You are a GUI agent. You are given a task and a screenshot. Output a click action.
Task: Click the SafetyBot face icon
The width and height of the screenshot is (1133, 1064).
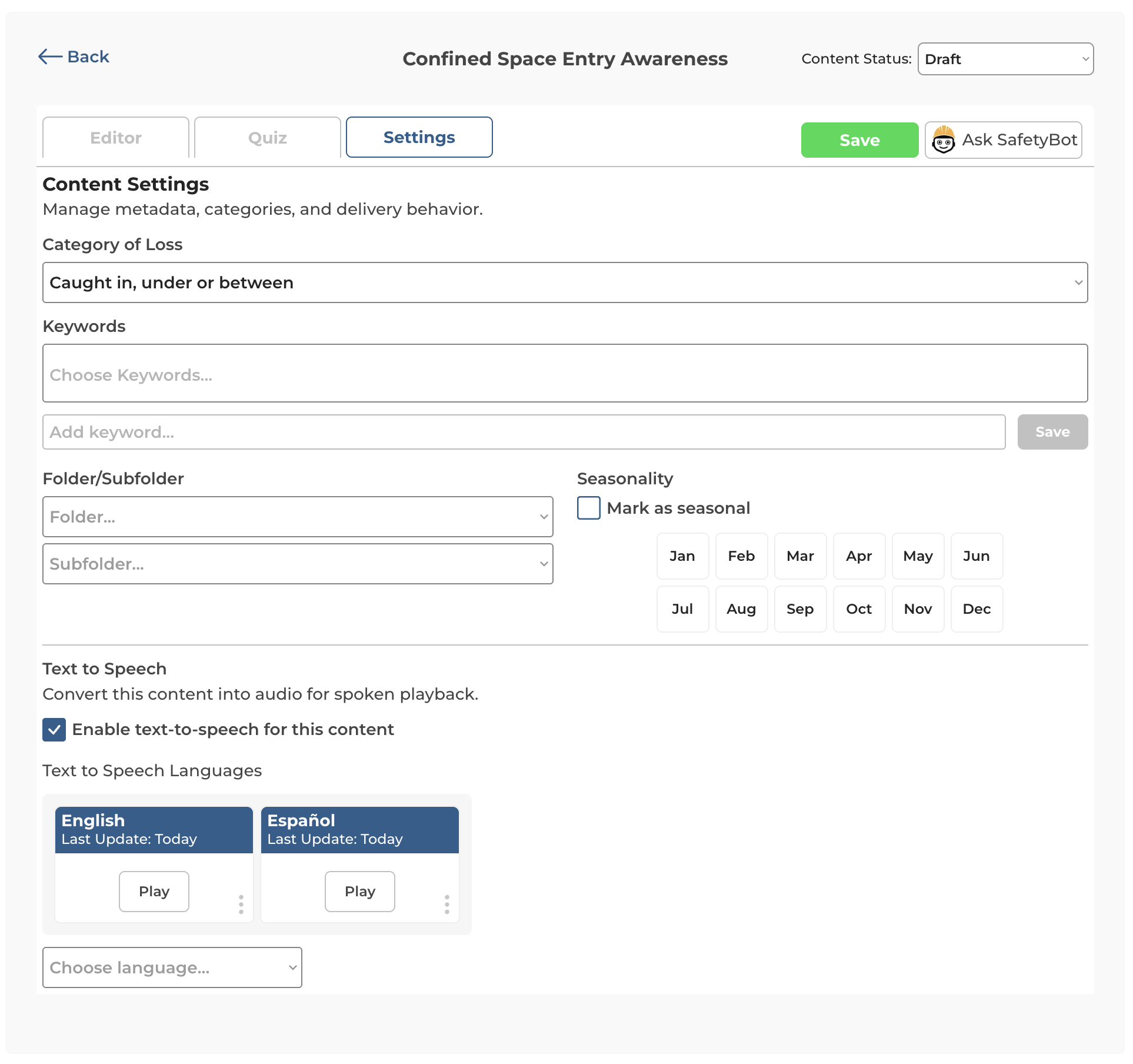(944, 139)
